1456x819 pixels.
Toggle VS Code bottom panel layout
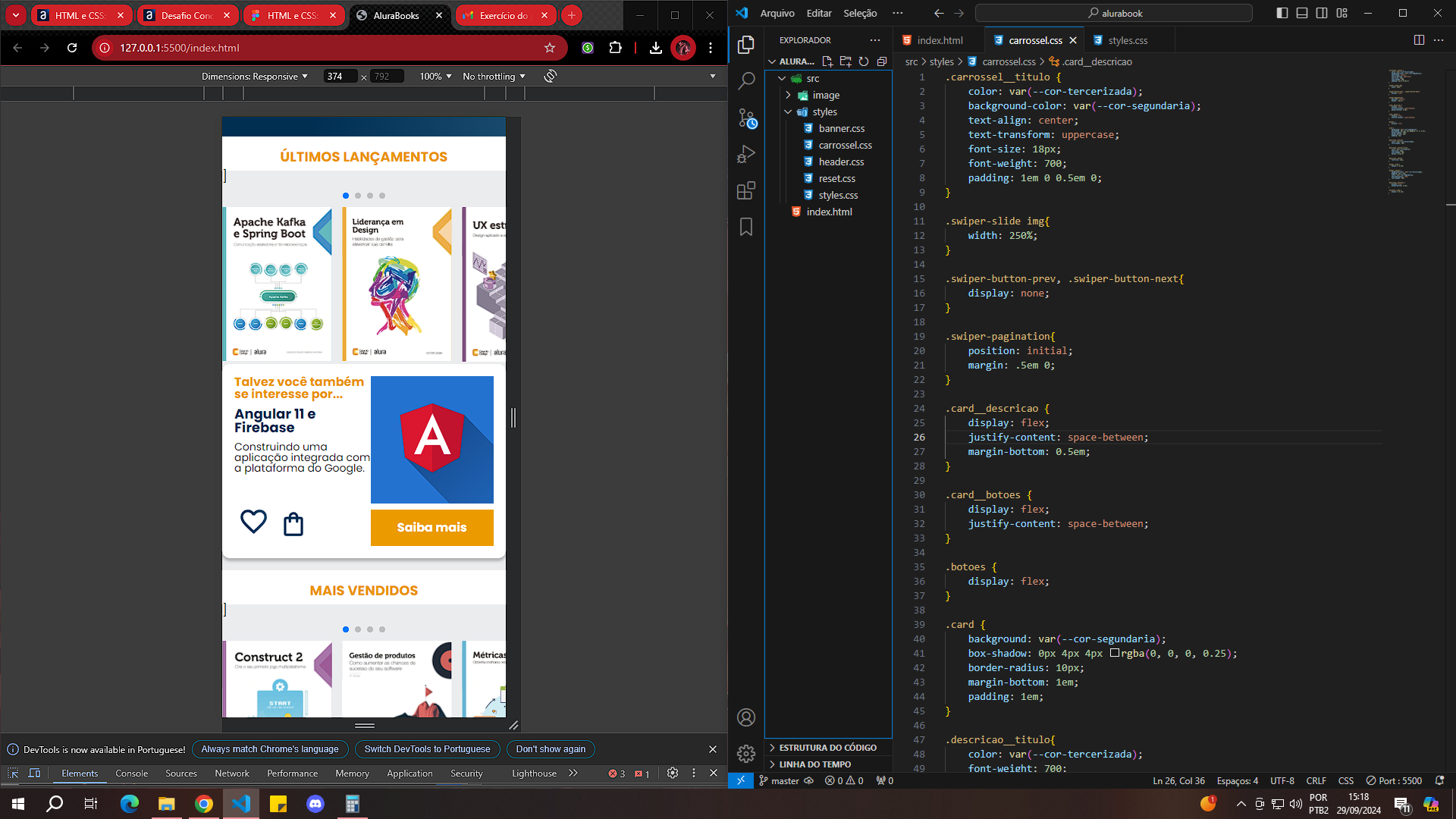[1302, 13]
